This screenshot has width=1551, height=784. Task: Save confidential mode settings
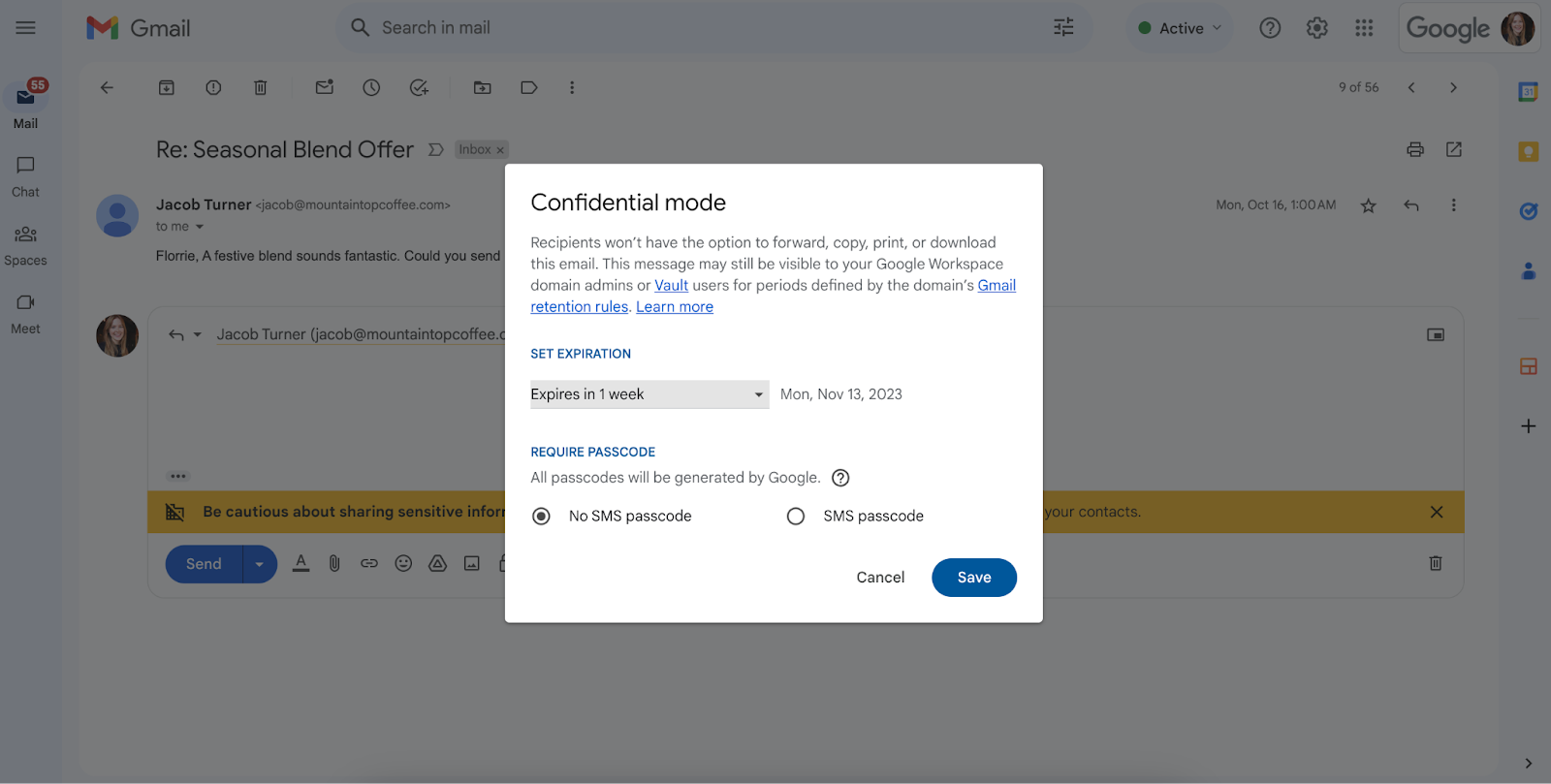(974, 578)
